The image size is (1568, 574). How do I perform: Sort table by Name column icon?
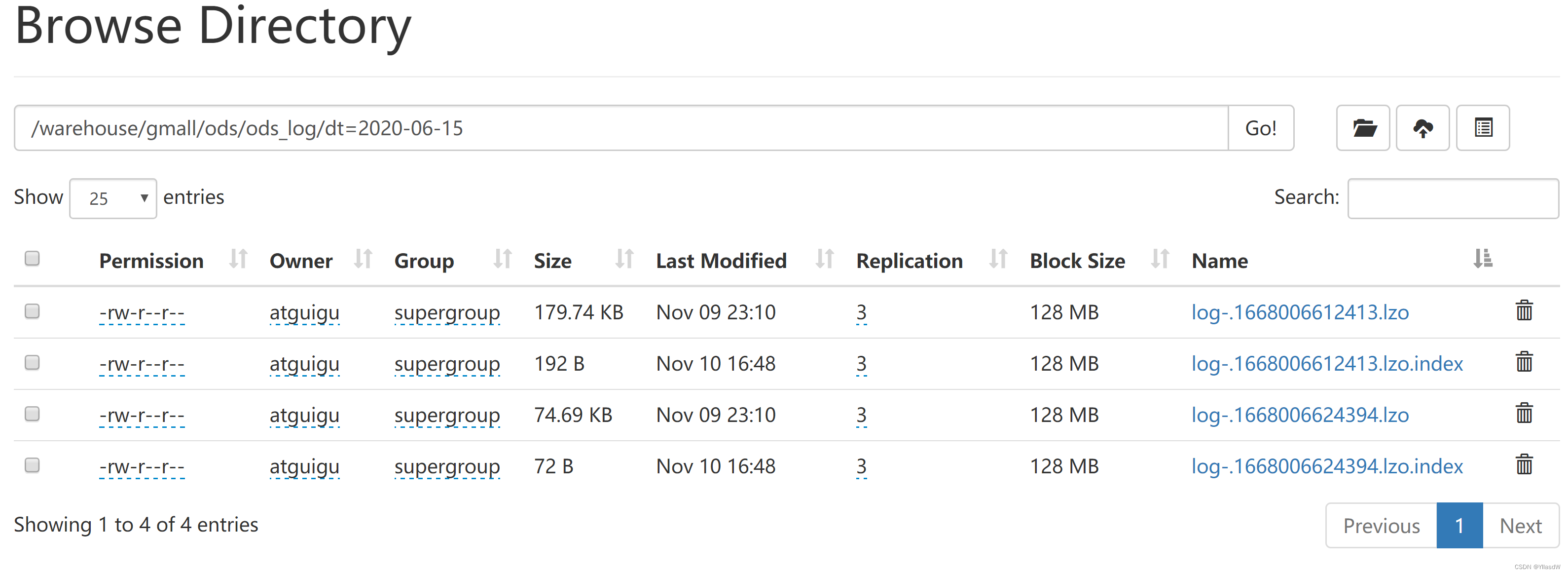pos(1482,259)
